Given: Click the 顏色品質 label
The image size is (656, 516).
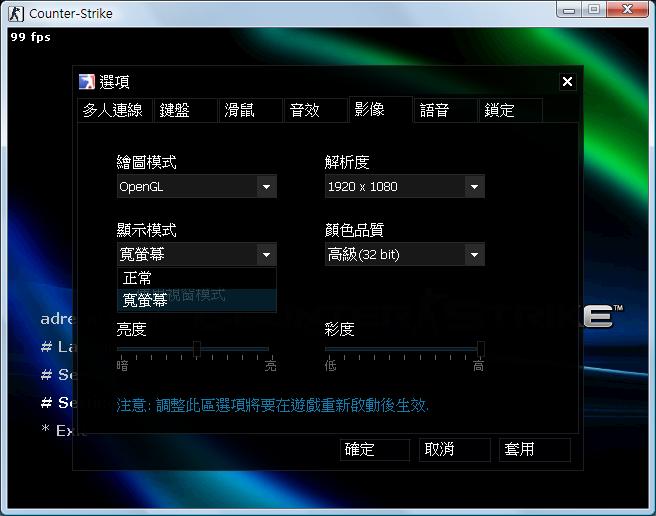Looking at the screenshot, I should (x=354, y=230).
